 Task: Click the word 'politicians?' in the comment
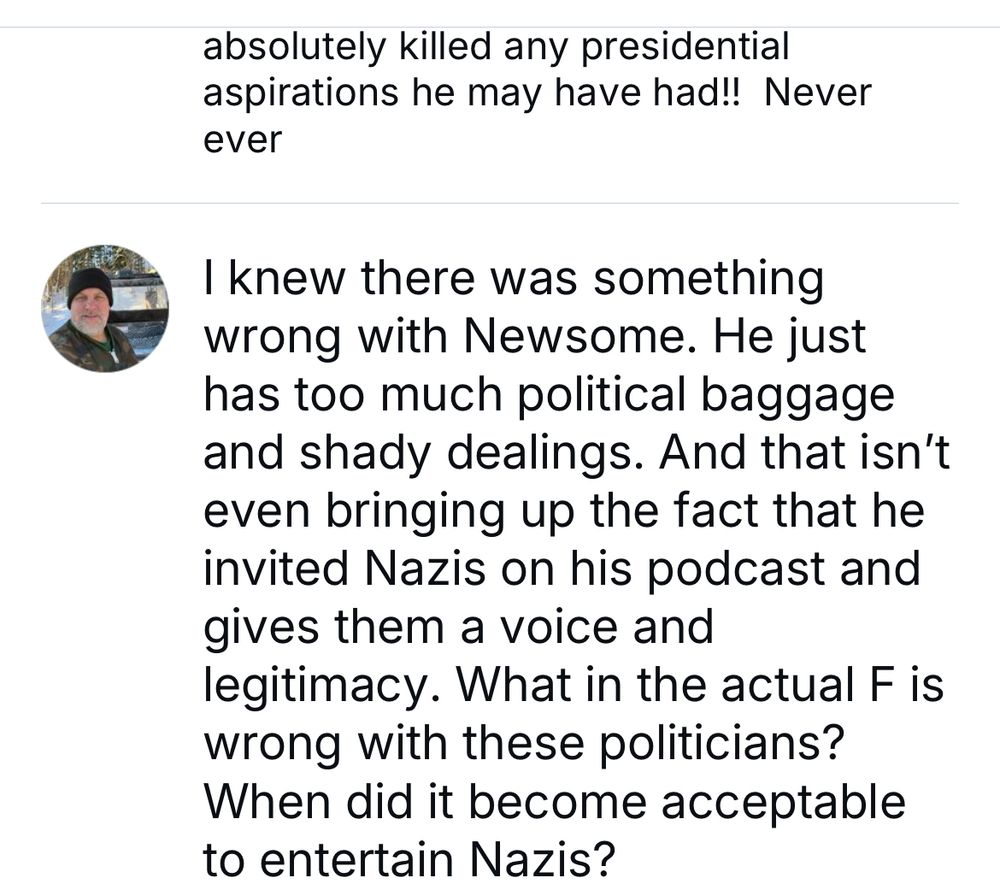(x=722, y=744)
